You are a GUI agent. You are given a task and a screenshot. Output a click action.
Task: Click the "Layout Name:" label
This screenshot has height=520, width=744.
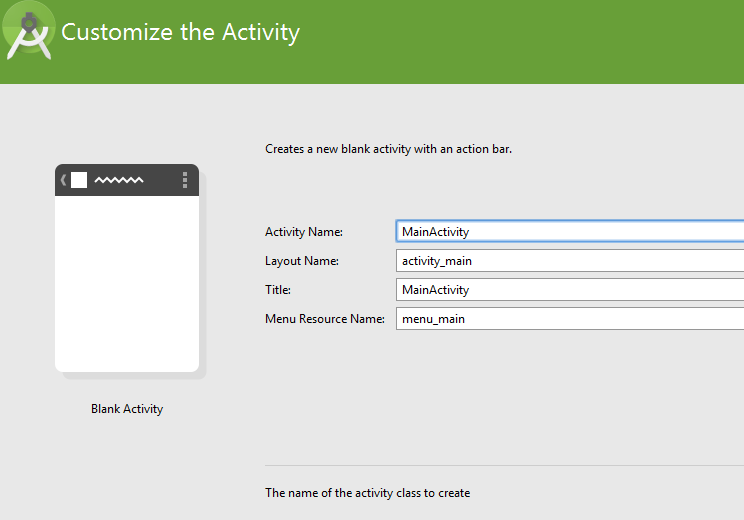coord(302,261)
